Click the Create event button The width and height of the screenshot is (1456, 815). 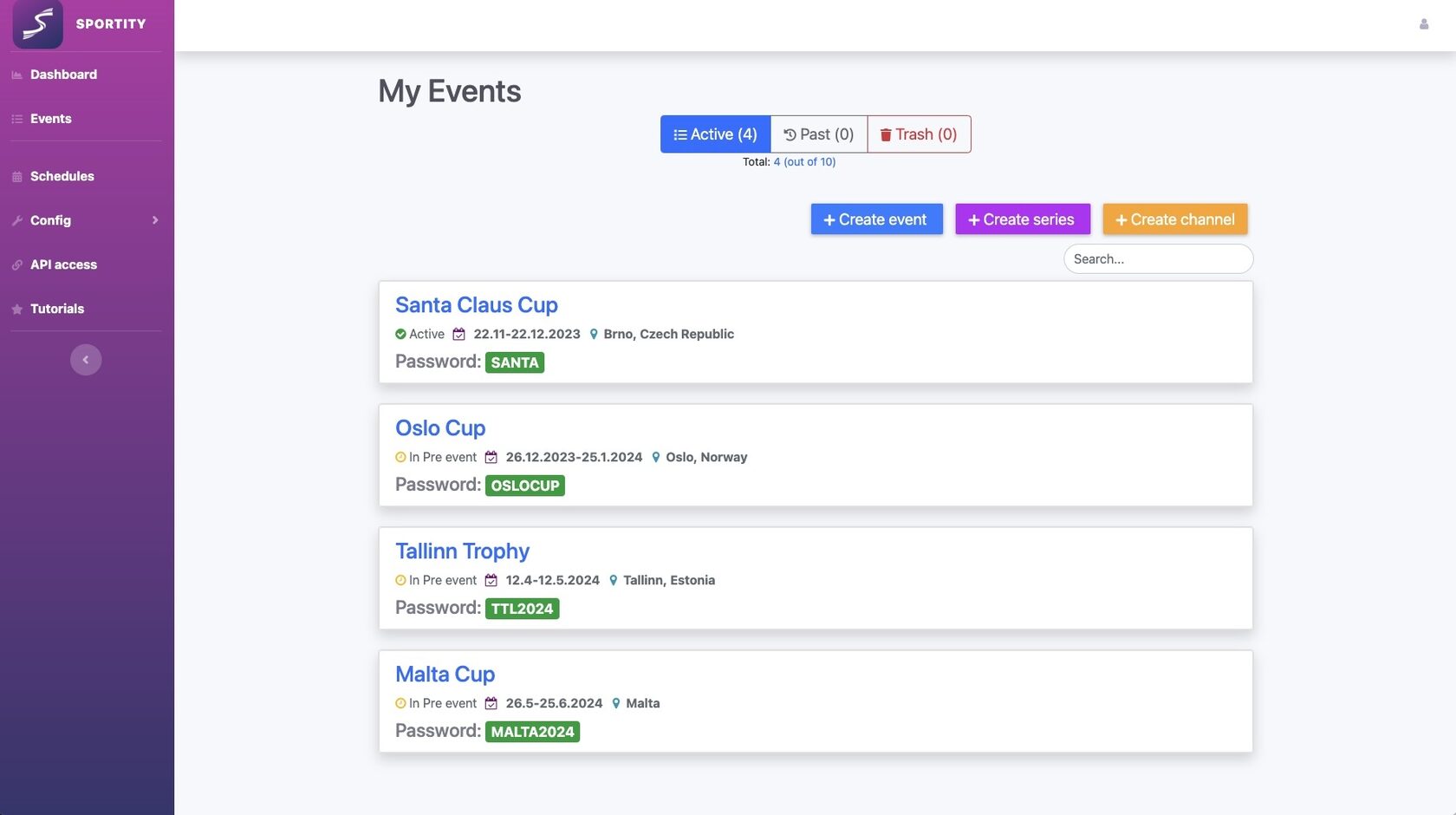click(875, 219)
